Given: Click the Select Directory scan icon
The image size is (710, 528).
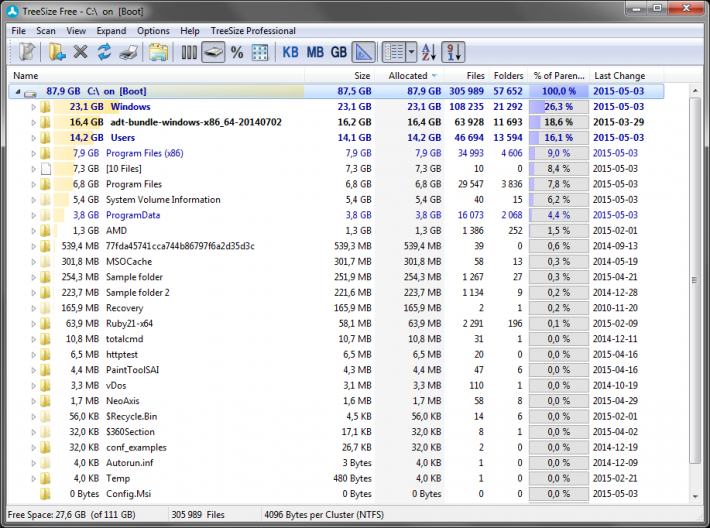Looking at the screenshot, I should (x=27, y=52).
